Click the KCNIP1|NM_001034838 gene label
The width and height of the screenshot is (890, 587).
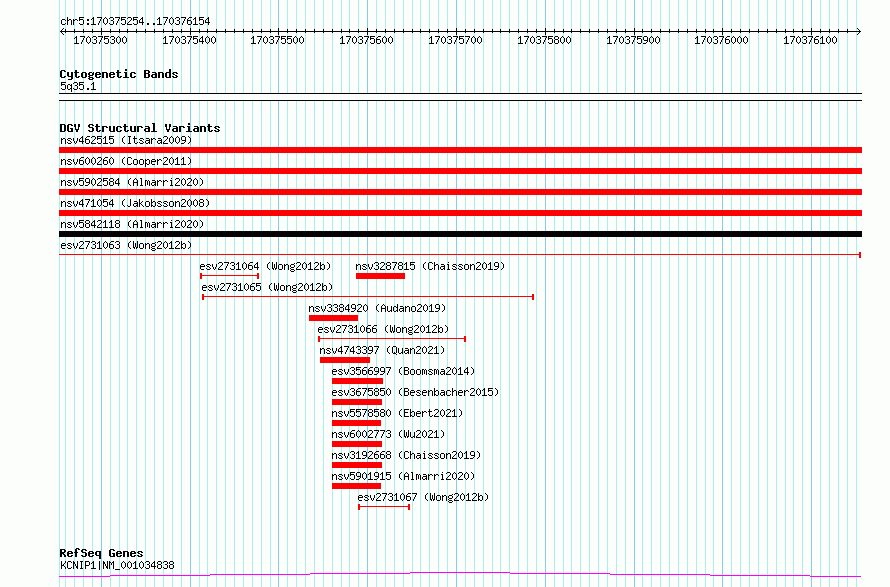[117, 565]
